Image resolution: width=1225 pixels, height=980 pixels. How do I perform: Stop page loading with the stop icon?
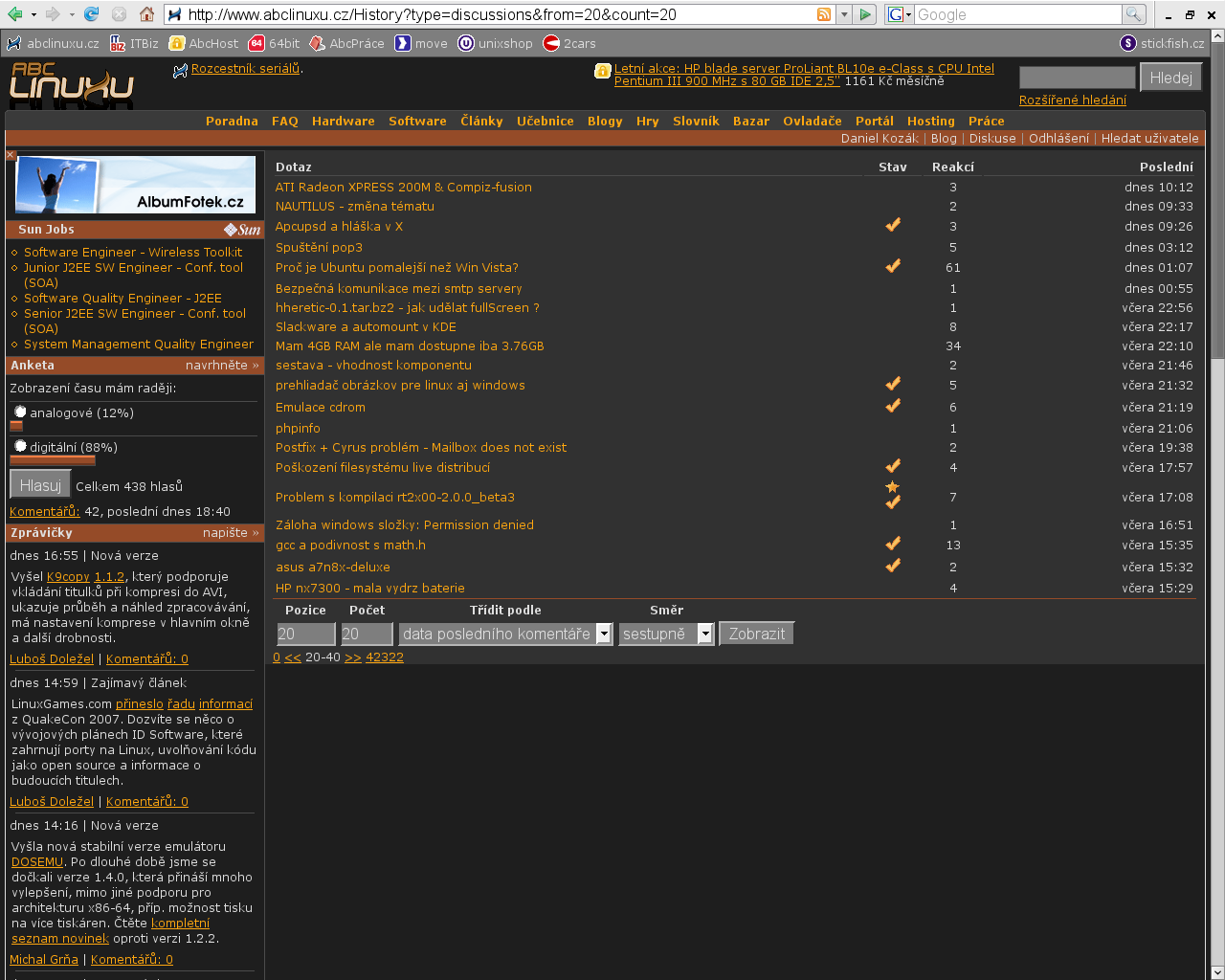(x=119, y=14)
